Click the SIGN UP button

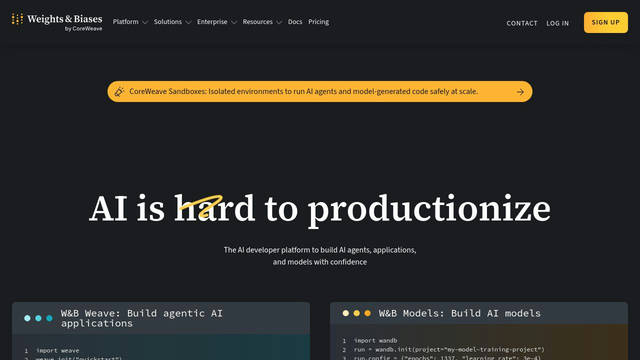coord(606,22)
